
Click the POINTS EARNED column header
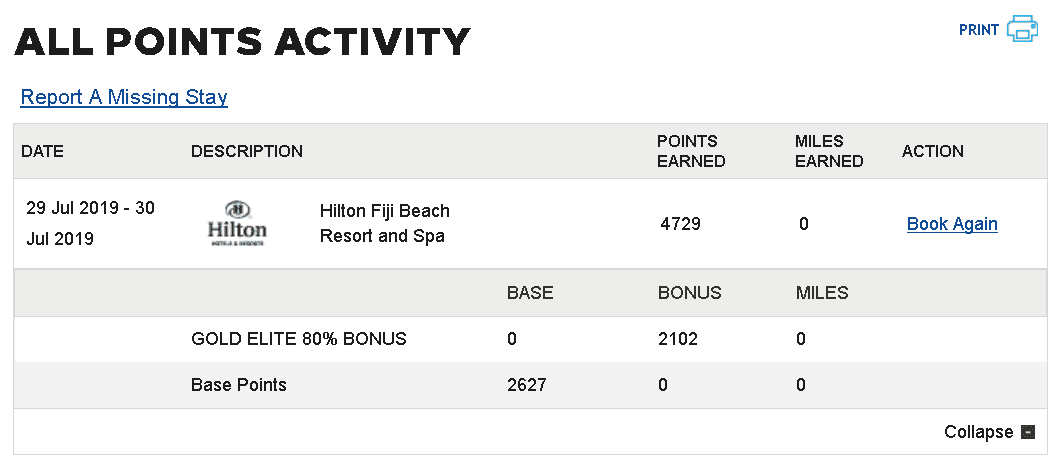pyautogui.click(x=691, y=151)
